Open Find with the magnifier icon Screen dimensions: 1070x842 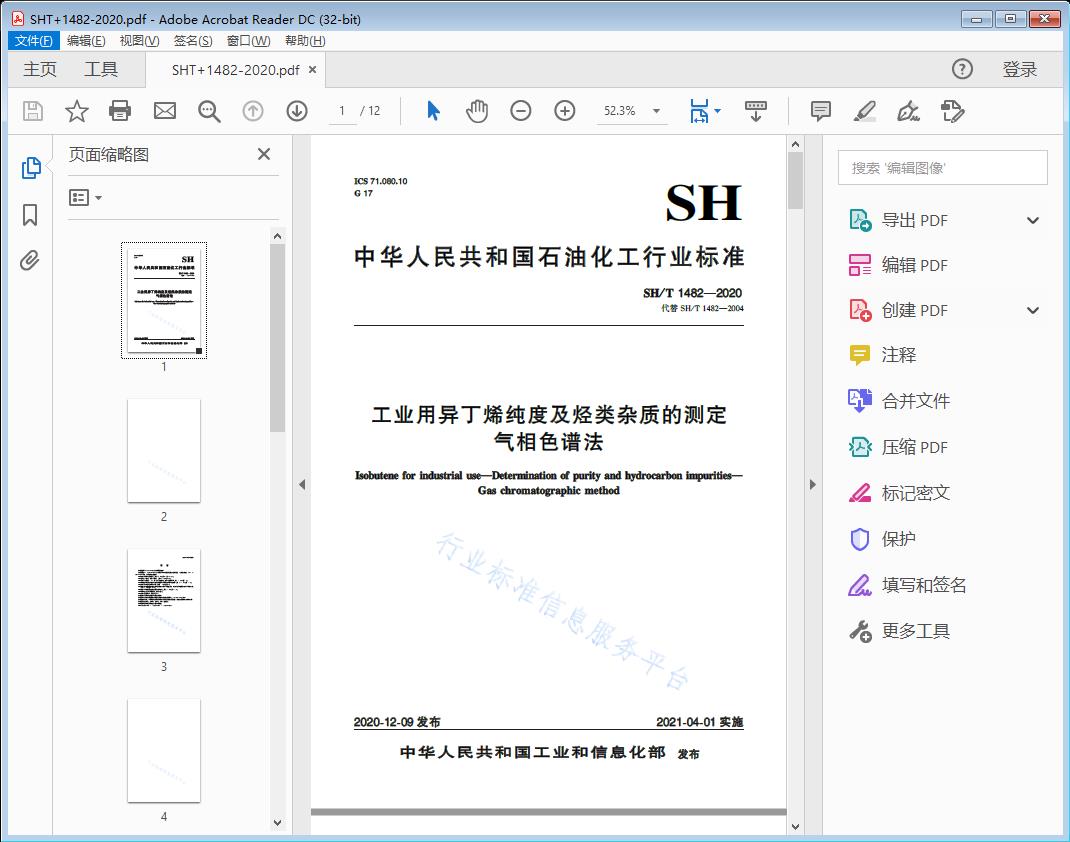pyautogui.click(x=209, y=111)
